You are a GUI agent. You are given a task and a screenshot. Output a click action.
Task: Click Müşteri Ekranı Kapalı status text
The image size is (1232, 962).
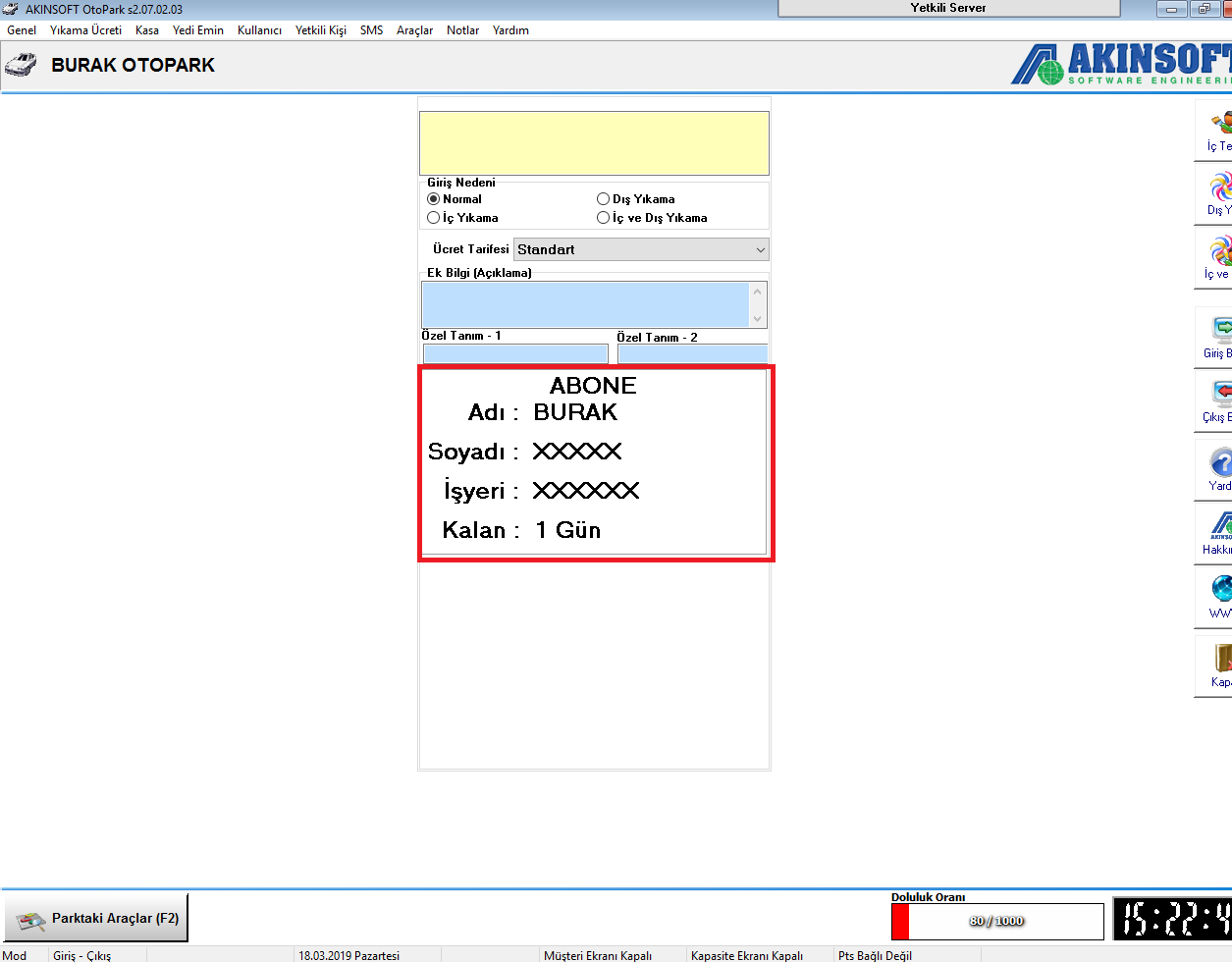tap(598, 955)
